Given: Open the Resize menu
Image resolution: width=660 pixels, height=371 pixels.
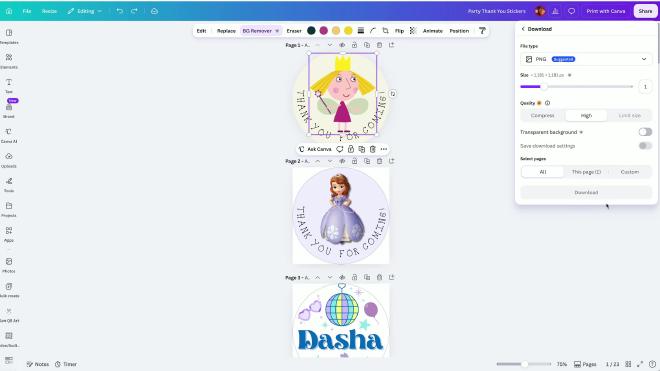Looking at the screenshot, I should click(49, 11).
